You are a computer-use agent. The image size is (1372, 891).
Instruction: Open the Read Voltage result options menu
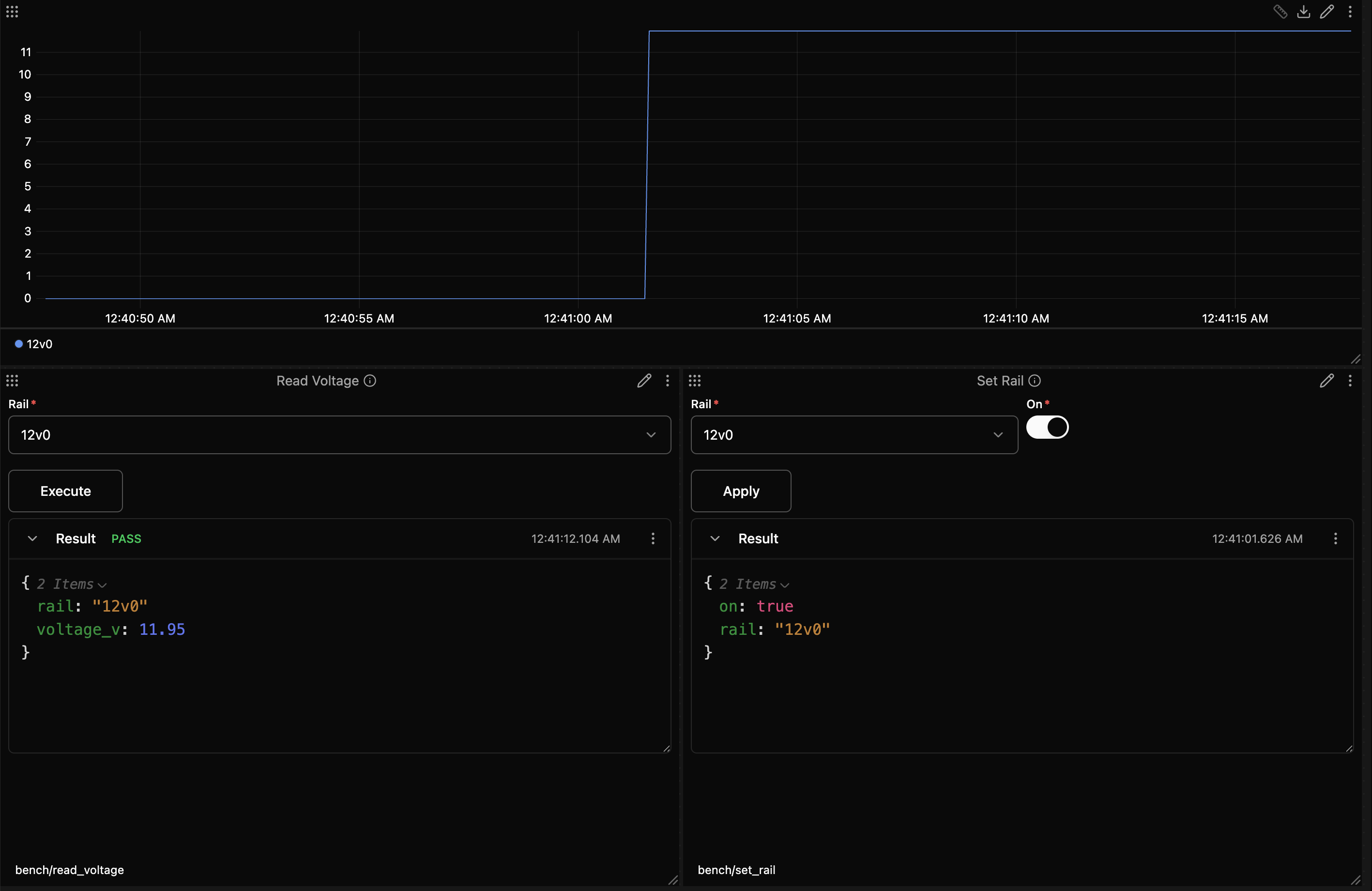point(653,538)
